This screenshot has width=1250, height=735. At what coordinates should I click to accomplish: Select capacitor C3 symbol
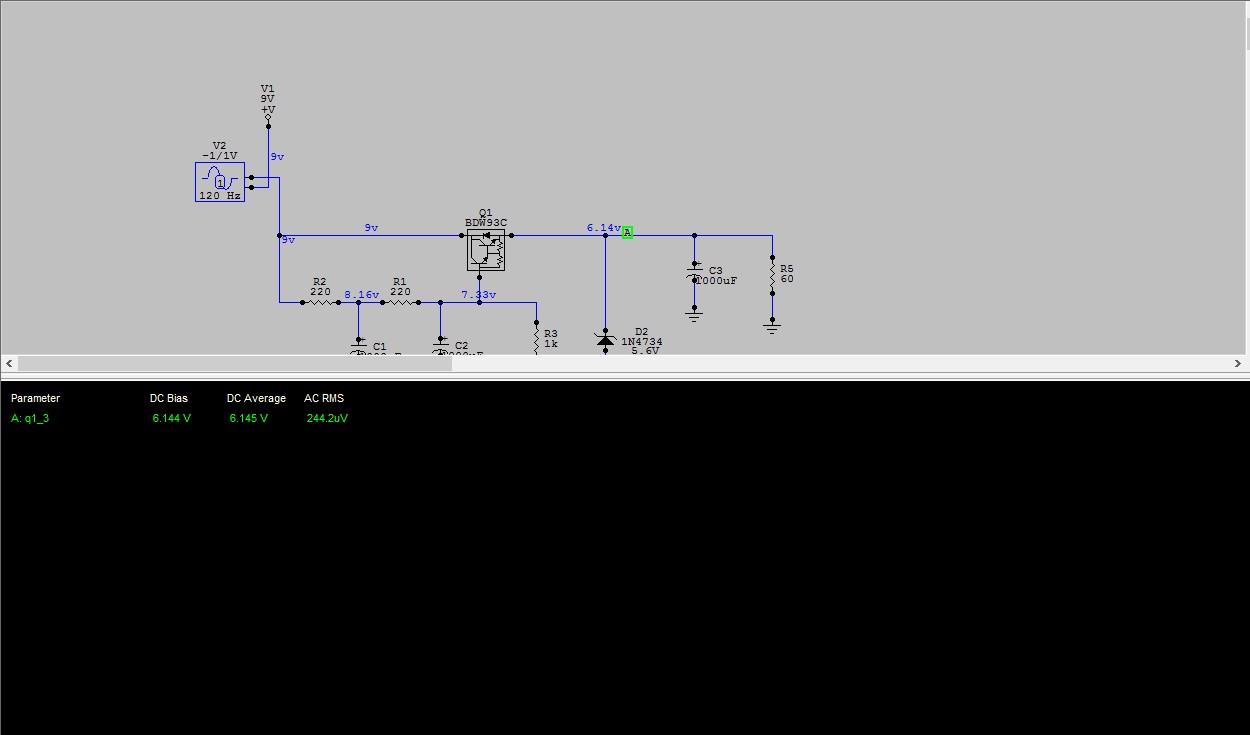point(695,273)
